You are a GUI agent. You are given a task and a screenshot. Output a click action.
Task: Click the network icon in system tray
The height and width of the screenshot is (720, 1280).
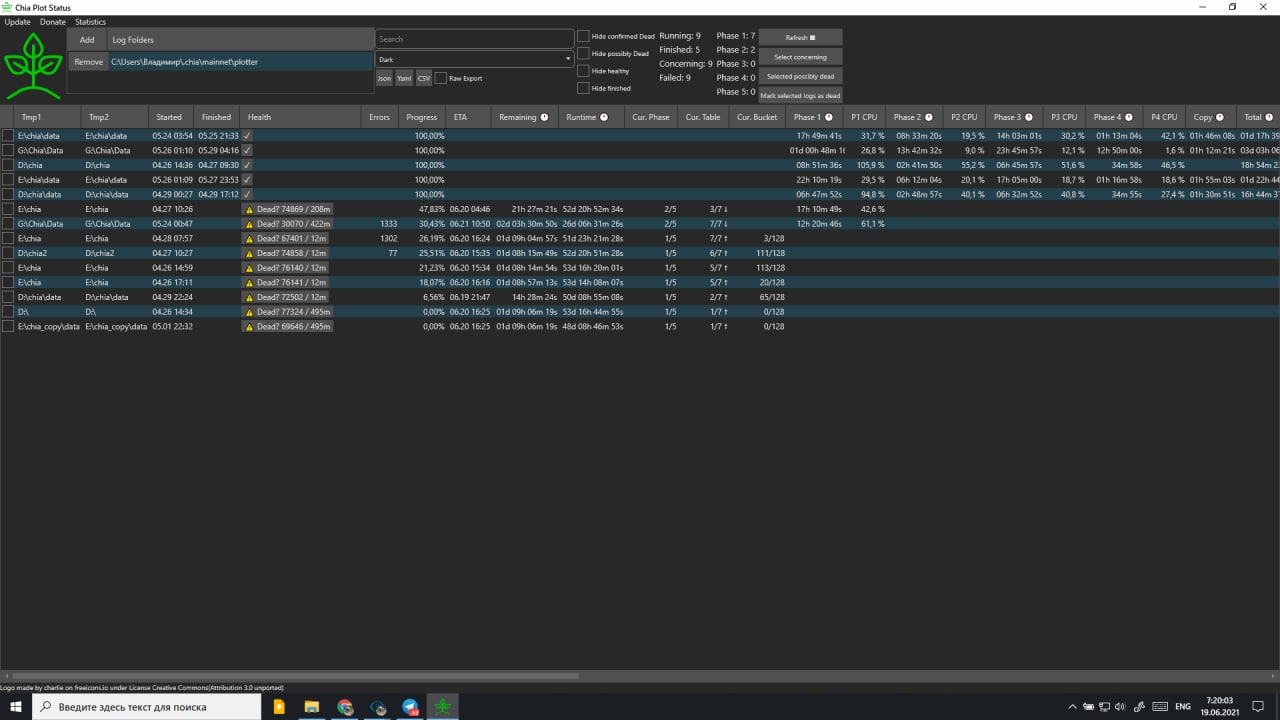(1104, 707)
